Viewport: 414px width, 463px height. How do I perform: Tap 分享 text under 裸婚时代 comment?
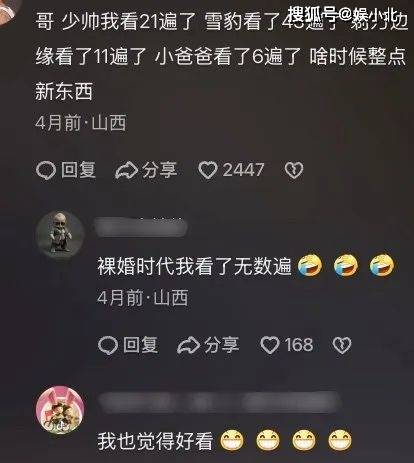(221, 344)
